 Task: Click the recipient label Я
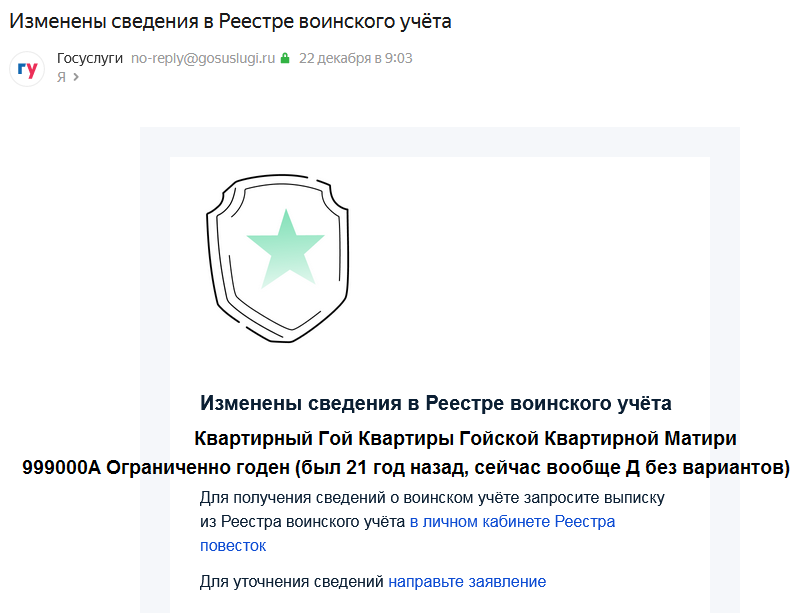(61, 77)
